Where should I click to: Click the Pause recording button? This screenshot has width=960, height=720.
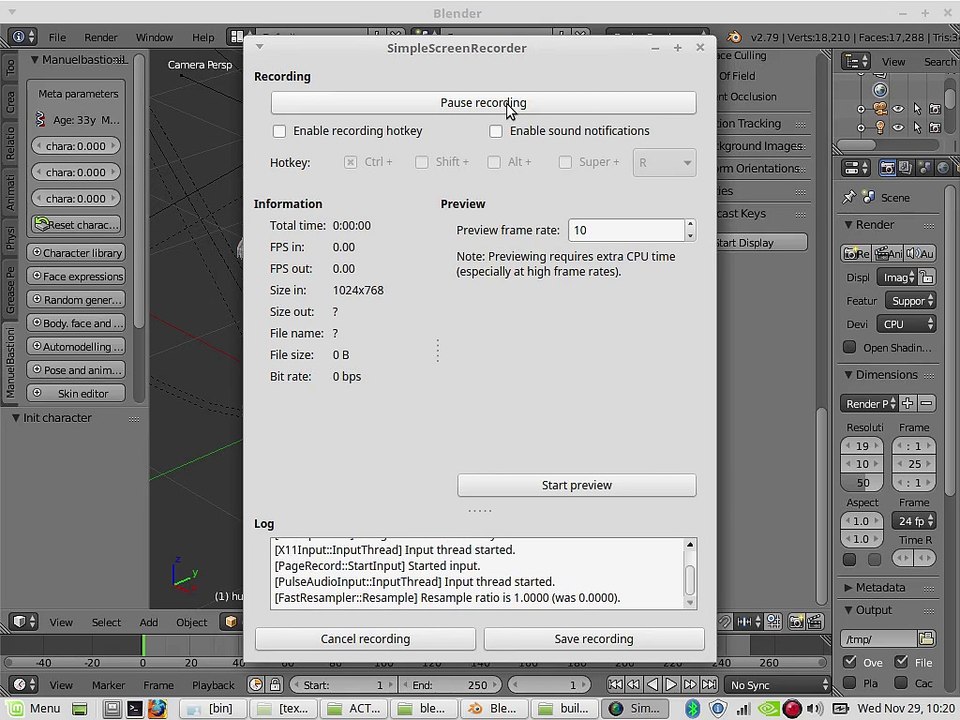coord(483,103)
